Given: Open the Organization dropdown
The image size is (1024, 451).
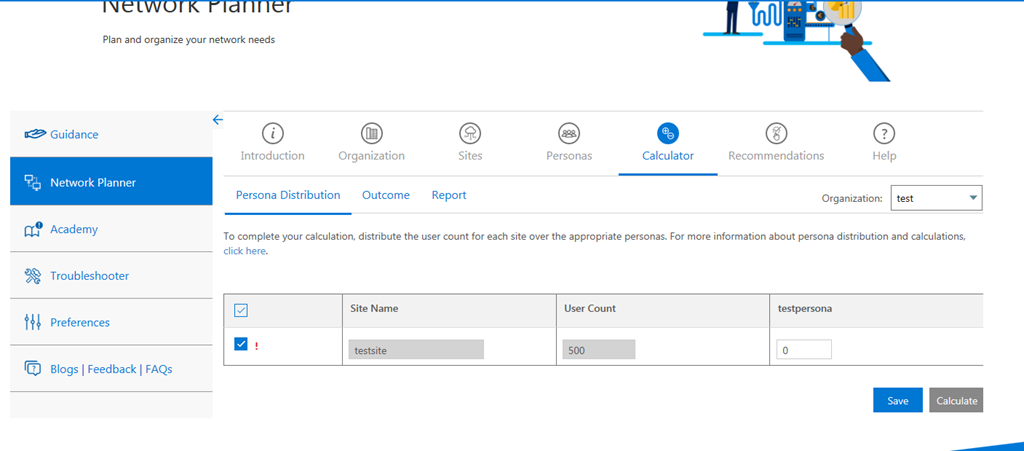Looking at the screenshot, I should (x=936, y=198).
